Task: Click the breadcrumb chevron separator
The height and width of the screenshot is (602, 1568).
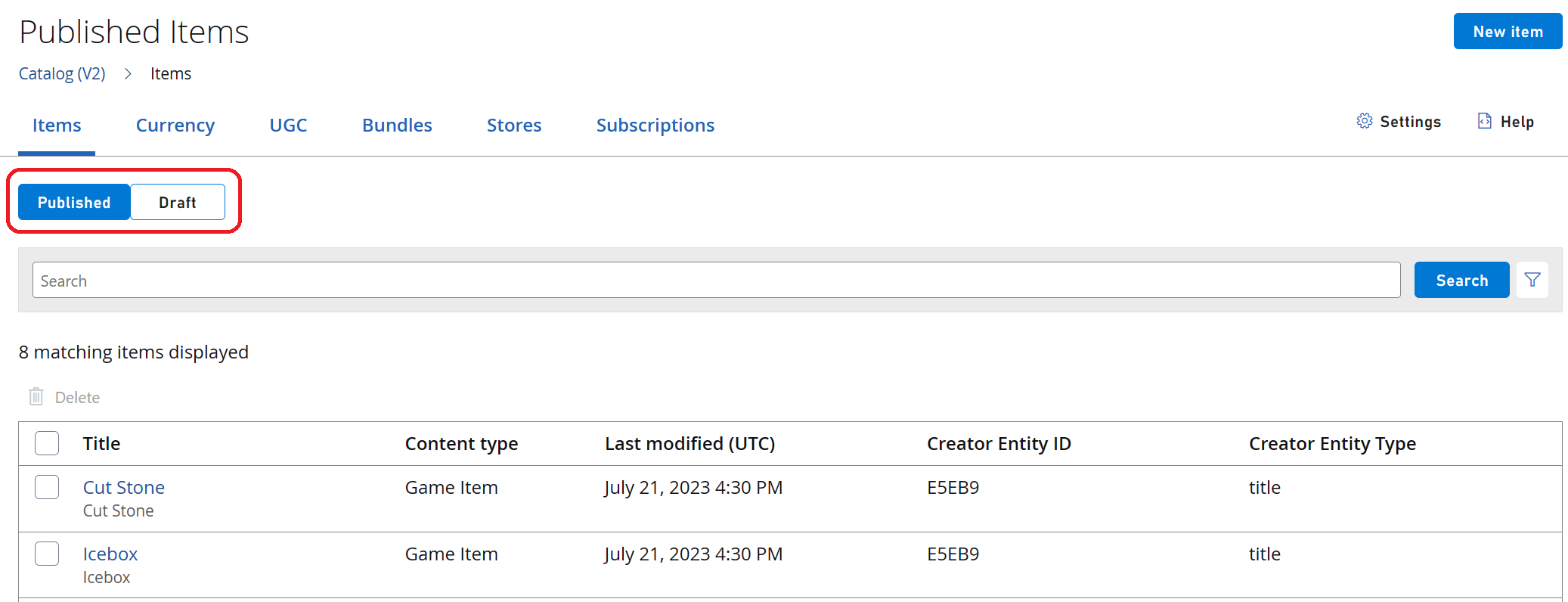Action: point(128,73)
